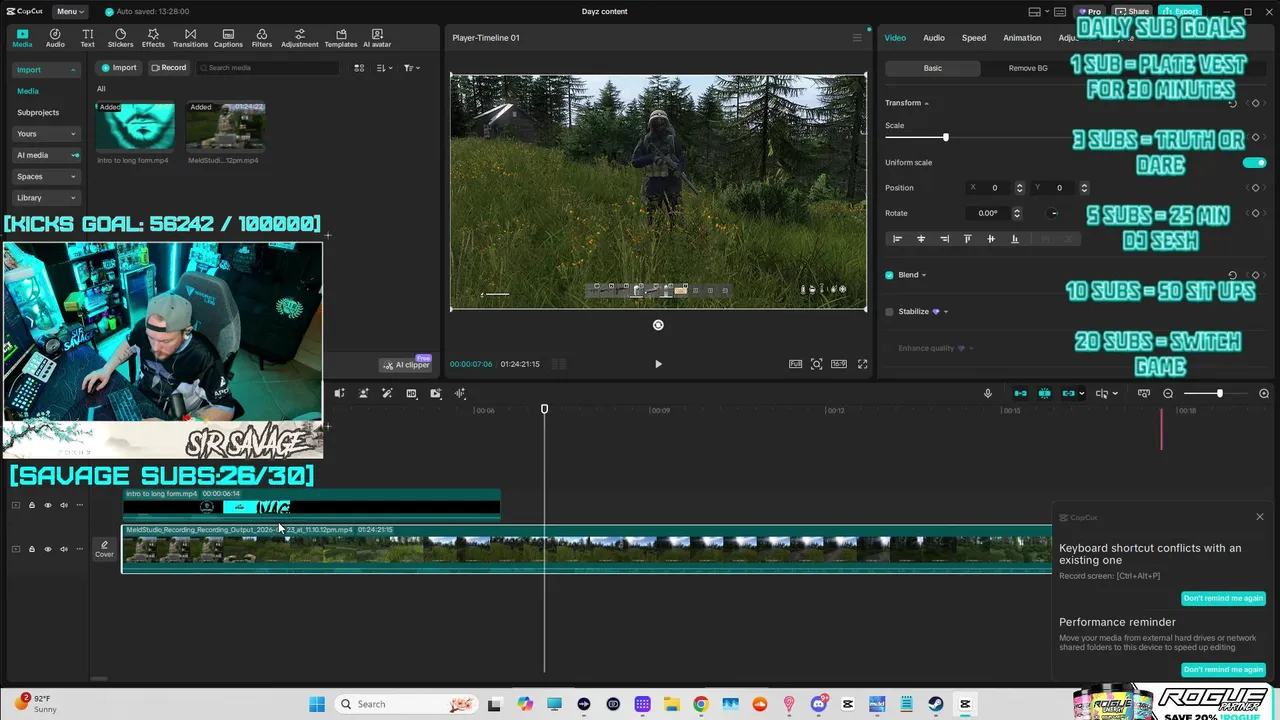Switch to the Animation properties tab
The image size is (1280, 720).
tap(1022, 38)
